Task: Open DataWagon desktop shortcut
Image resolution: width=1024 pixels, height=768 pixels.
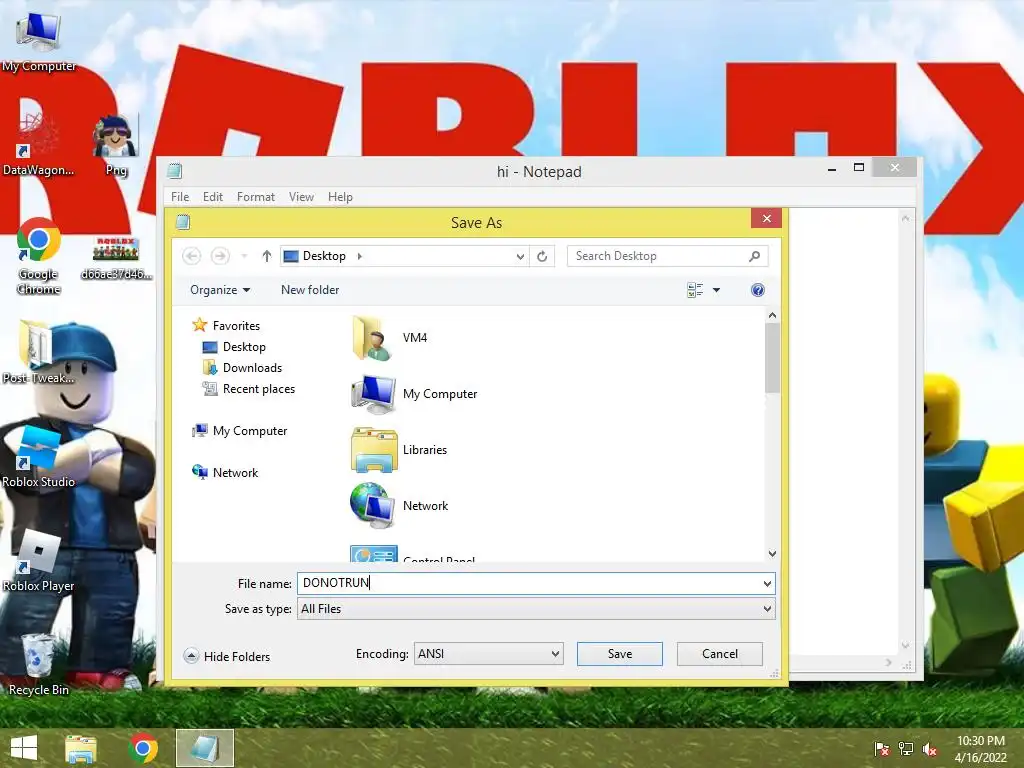Action: 37,145
